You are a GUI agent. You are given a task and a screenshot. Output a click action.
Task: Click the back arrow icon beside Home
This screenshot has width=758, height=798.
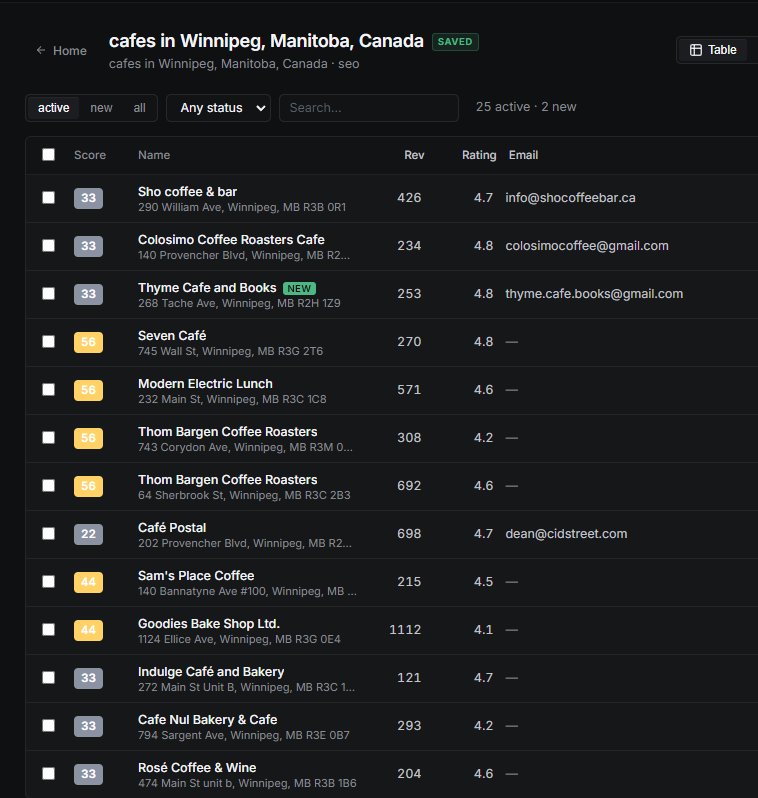(41, 50)
